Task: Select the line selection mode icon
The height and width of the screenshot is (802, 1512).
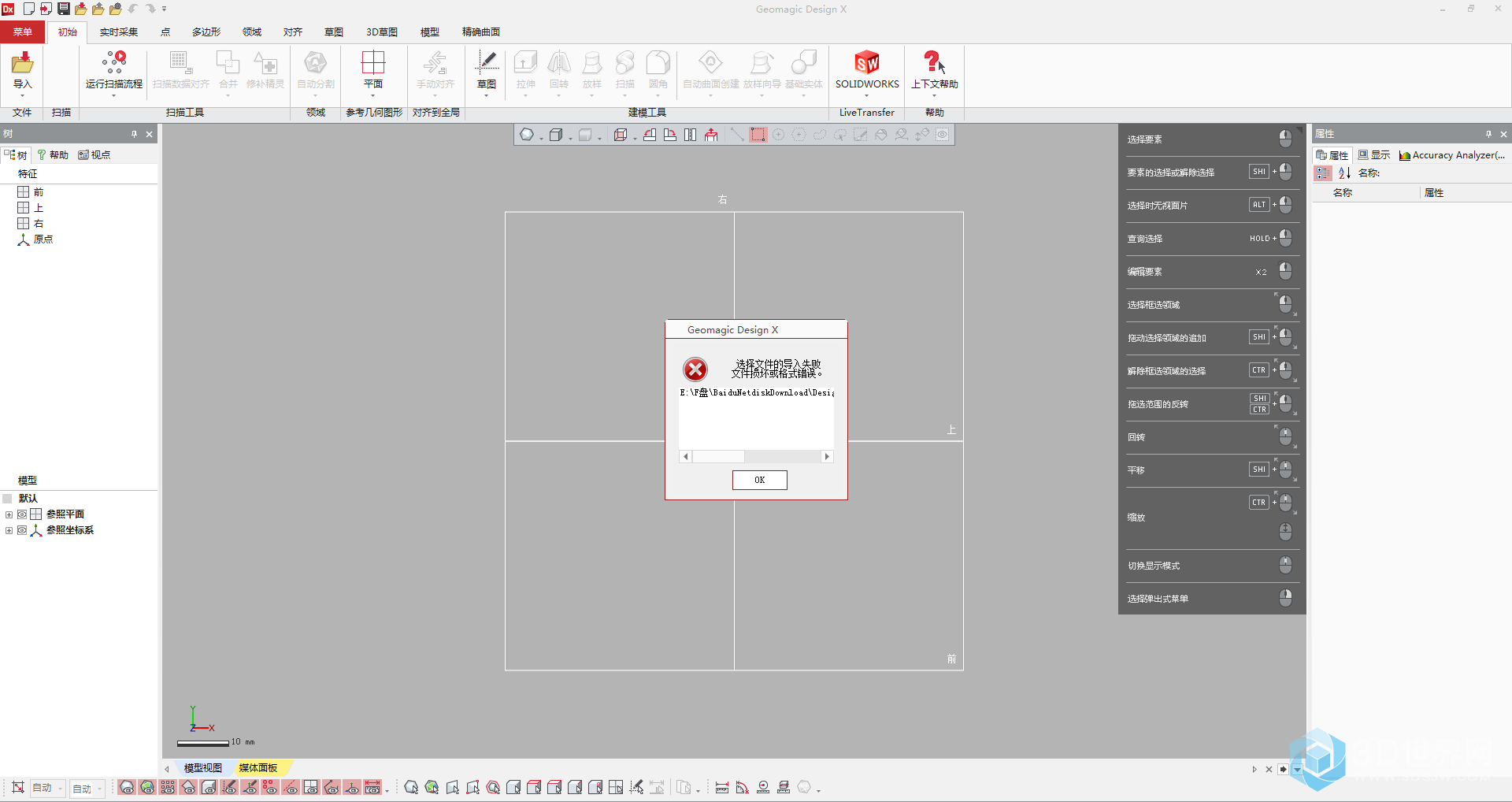Action: pyautogui.click(x=737, y=135)
